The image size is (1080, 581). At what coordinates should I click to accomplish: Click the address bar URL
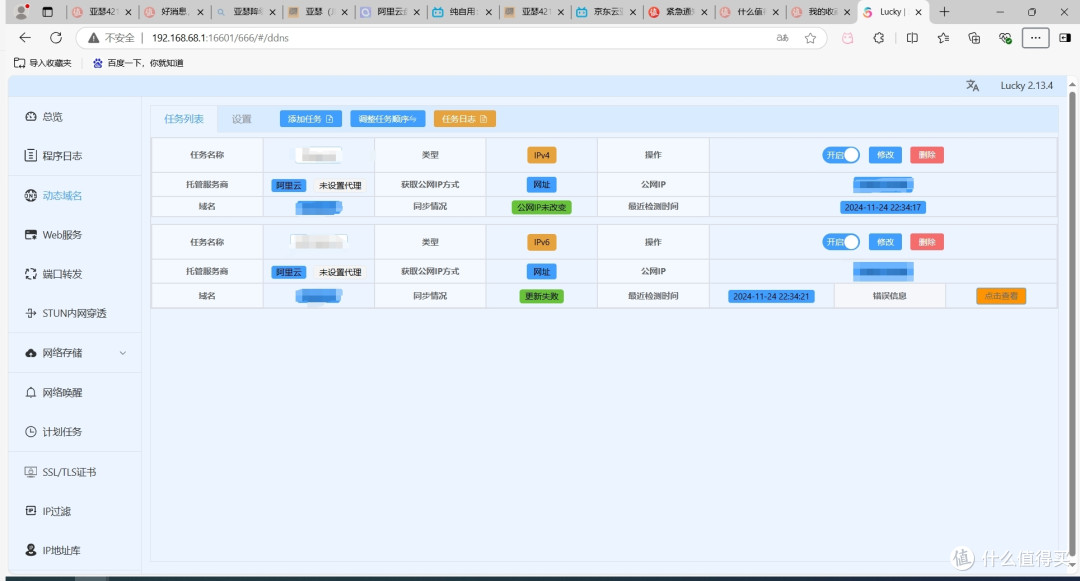pos(220,38)
